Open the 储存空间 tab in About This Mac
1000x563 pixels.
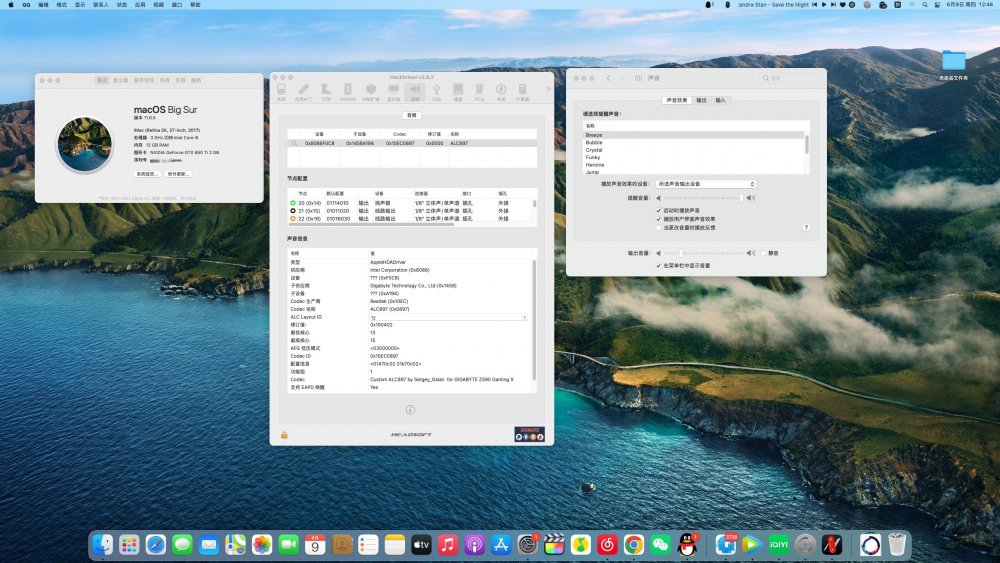pyautogui.click(x=143, y=80)
